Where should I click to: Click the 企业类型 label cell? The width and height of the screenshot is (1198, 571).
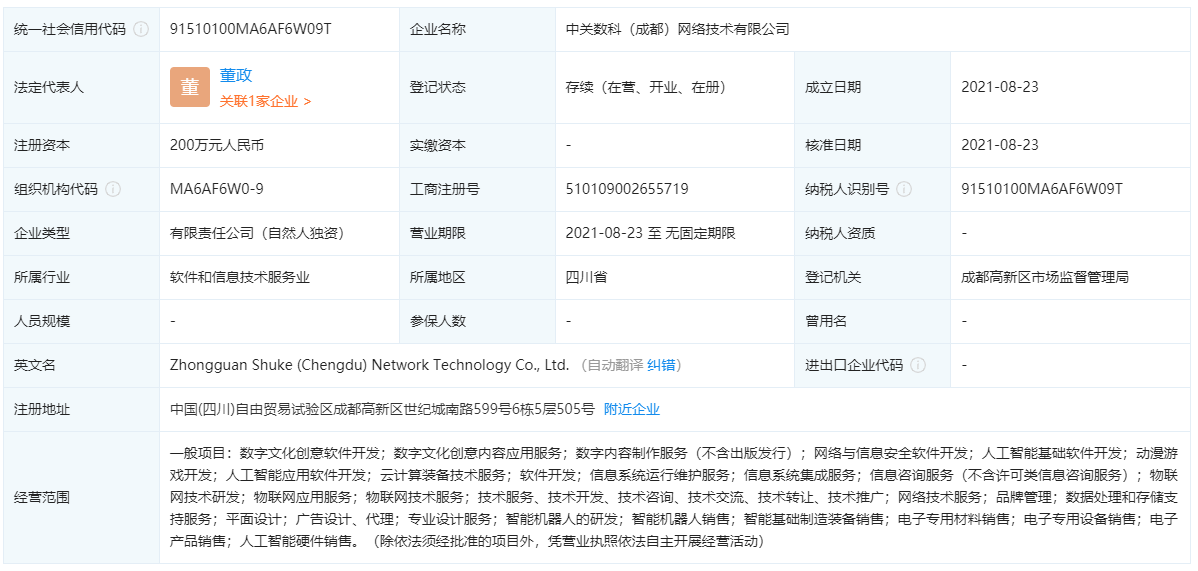[x=81, y=234]
